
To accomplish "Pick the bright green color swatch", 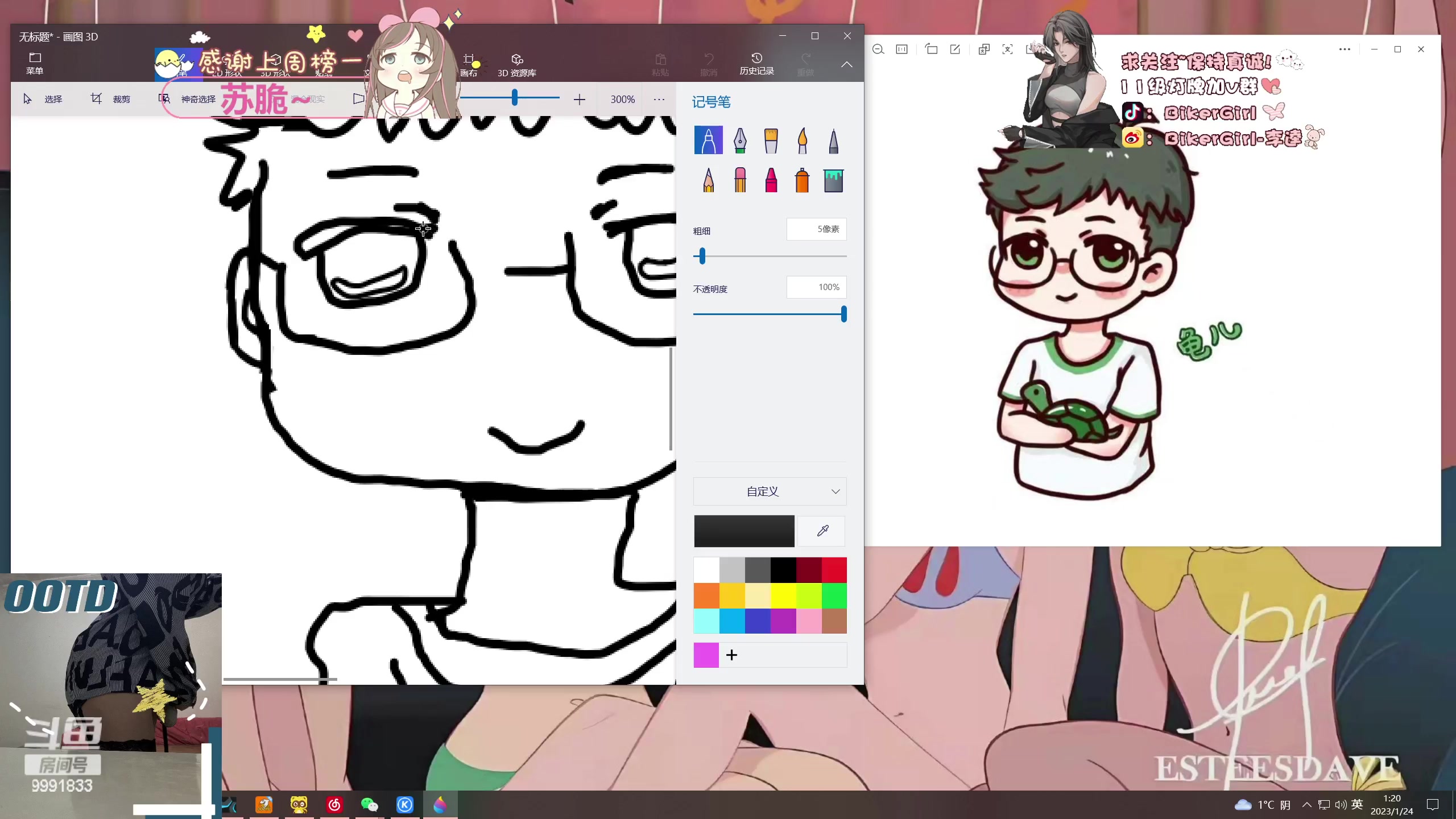I will click(834, 595).
